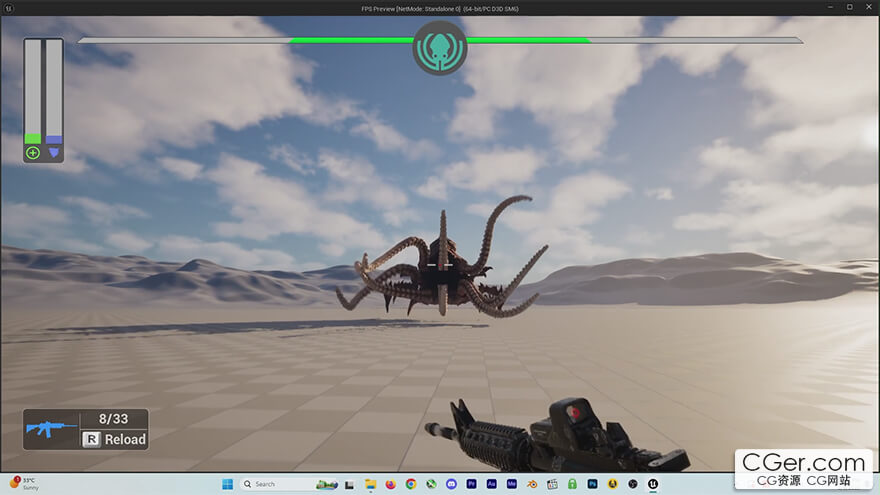Open the Unreal Engine taskbar icon

pos(653,484)
